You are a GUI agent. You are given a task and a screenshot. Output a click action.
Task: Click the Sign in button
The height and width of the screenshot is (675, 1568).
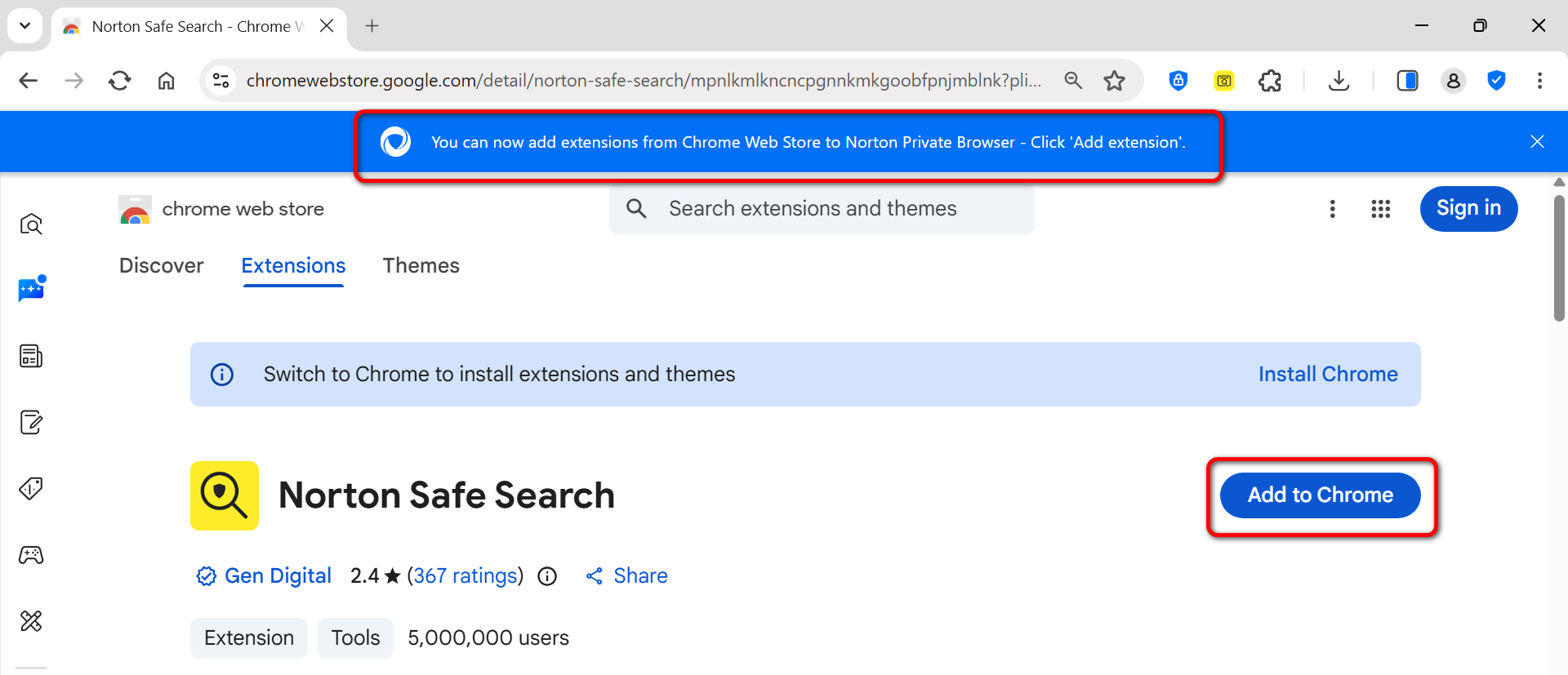point(1469,209)
